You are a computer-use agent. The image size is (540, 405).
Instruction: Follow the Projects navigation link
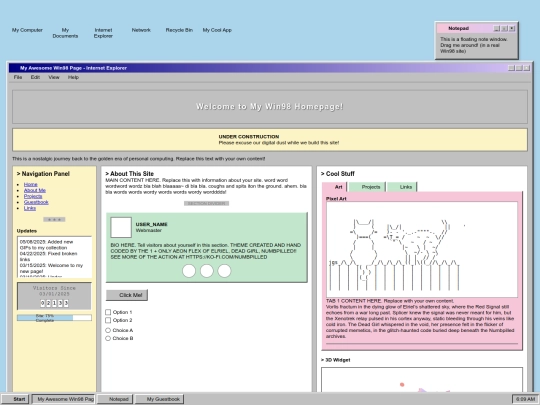(33, 196)
